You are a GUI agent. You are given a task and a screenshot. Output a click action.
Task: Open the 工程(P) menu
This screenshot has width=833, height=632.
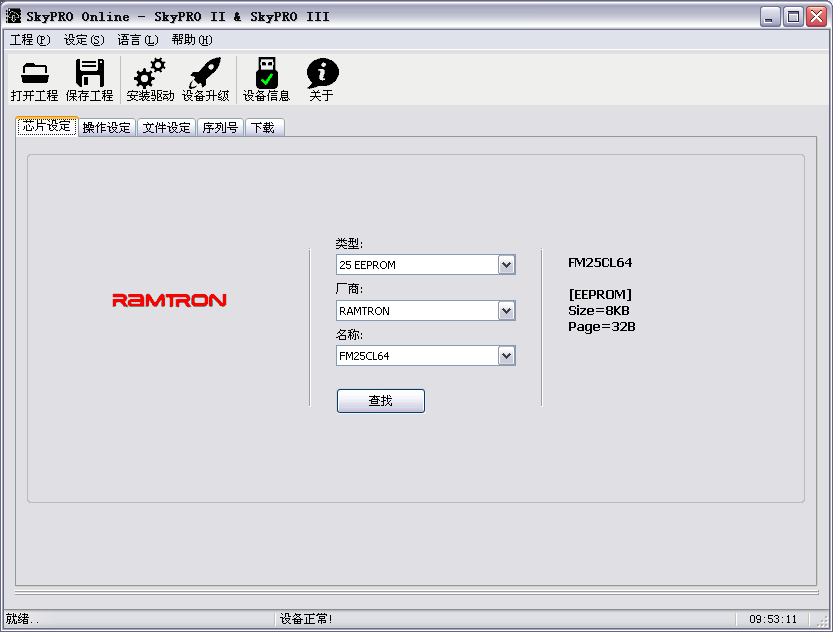(30, 40)
